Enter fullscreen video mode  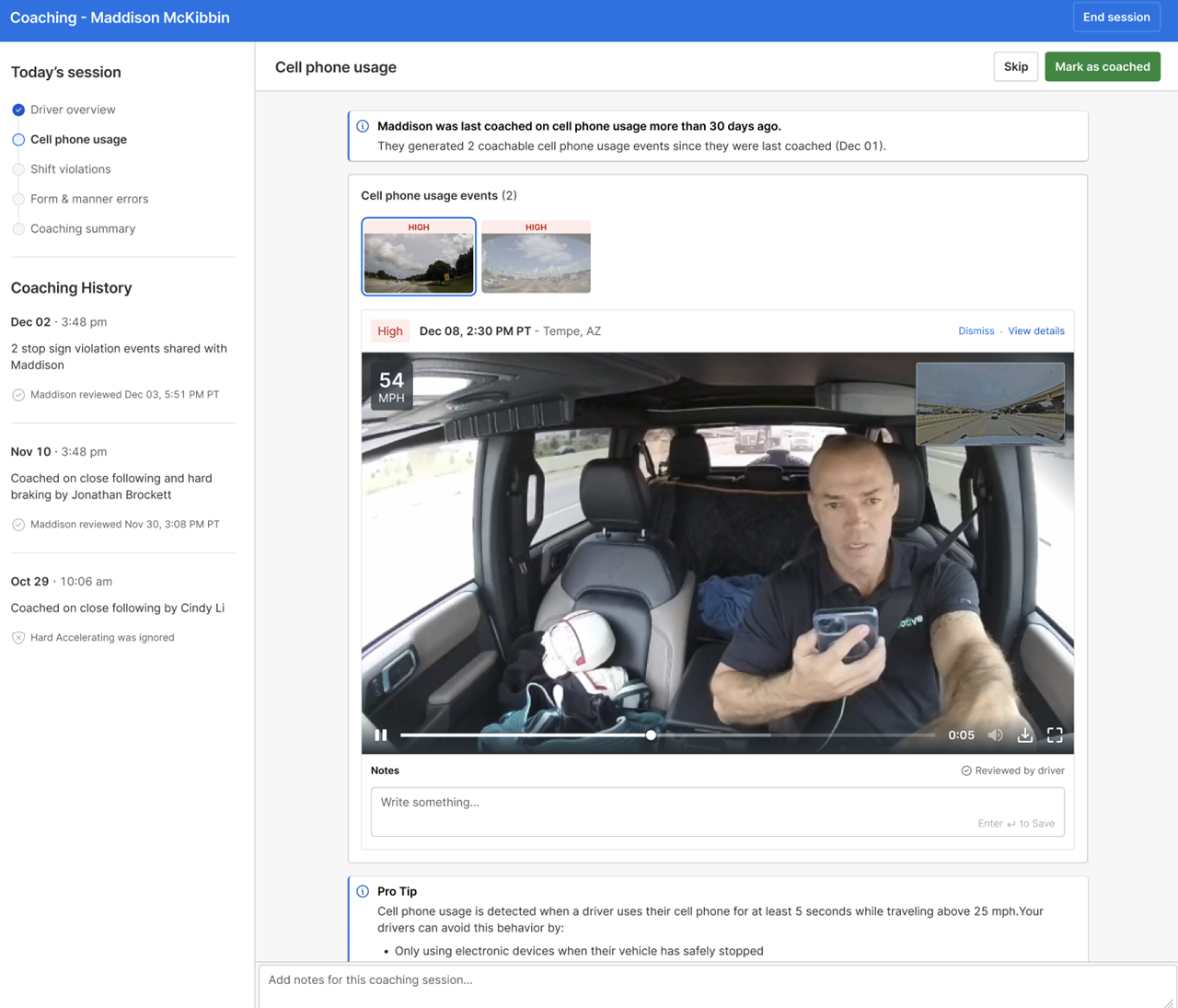click(x=1055, y=735)
